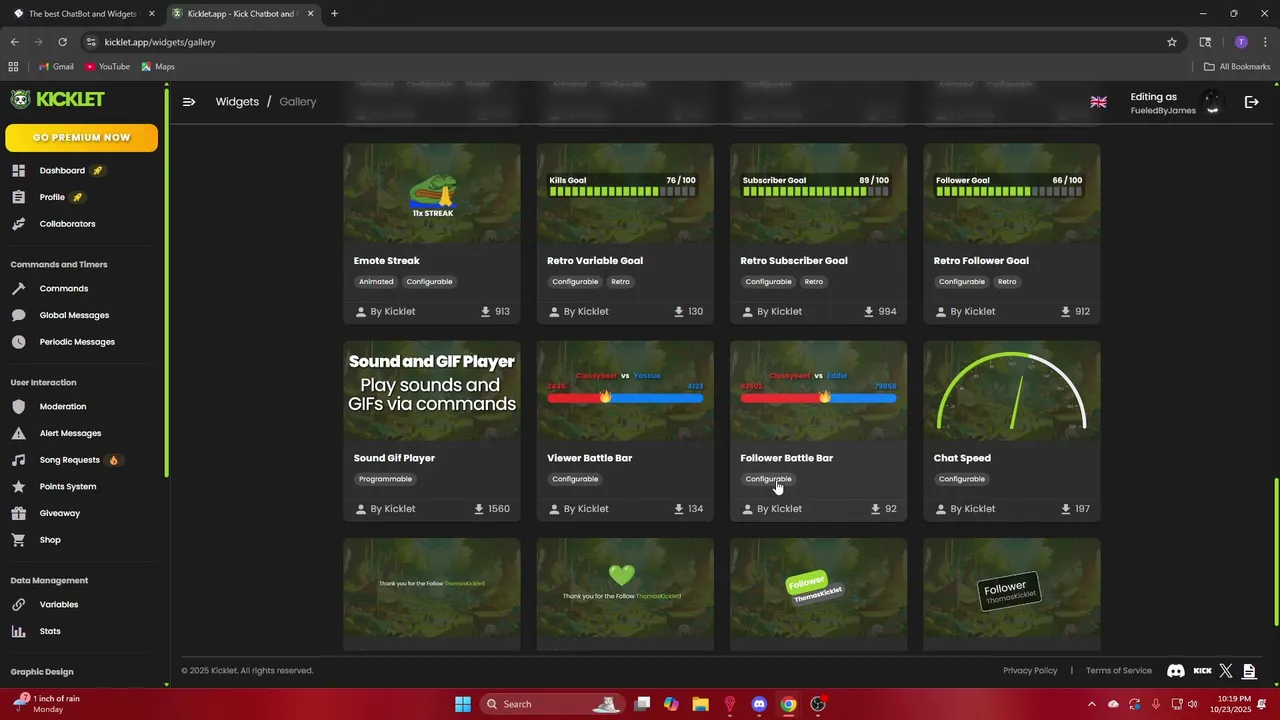The height and width of the screenshot is (720, 1280).
Task: Click the Shop cart icon
Action: (18, 540)
